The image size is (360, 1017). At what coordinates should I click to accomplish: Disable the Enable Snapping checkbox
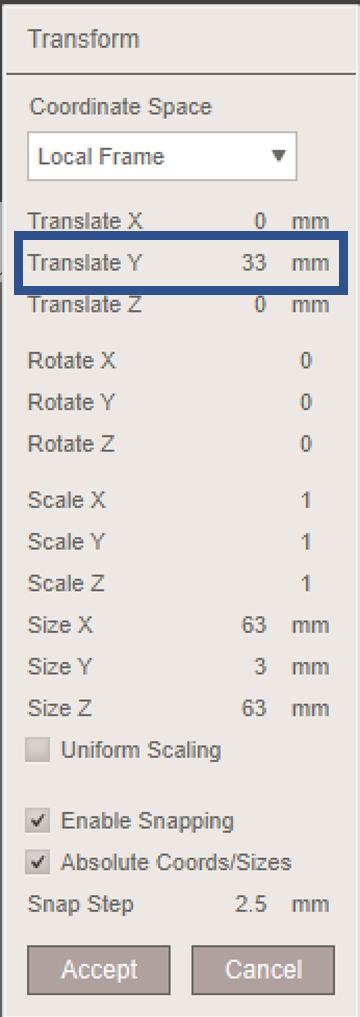[38, 821]
